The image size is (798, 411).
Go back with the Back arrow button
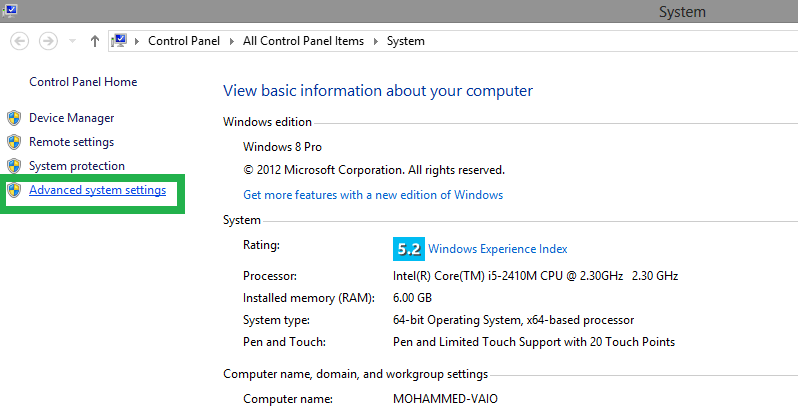20,41
